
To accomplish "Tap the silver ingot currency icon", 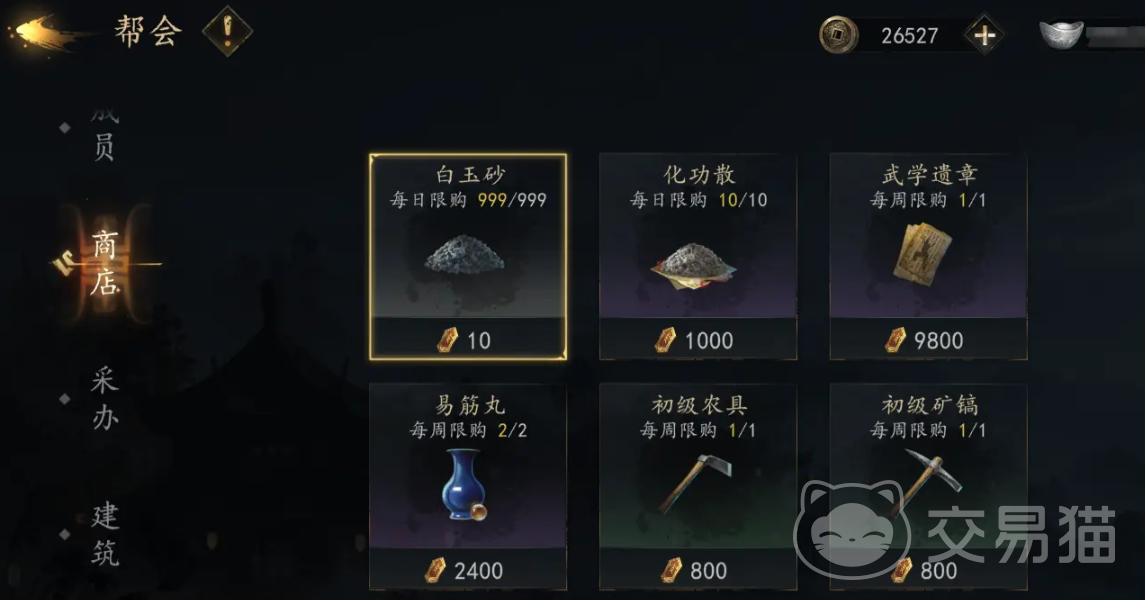I will click(1061, 34).
